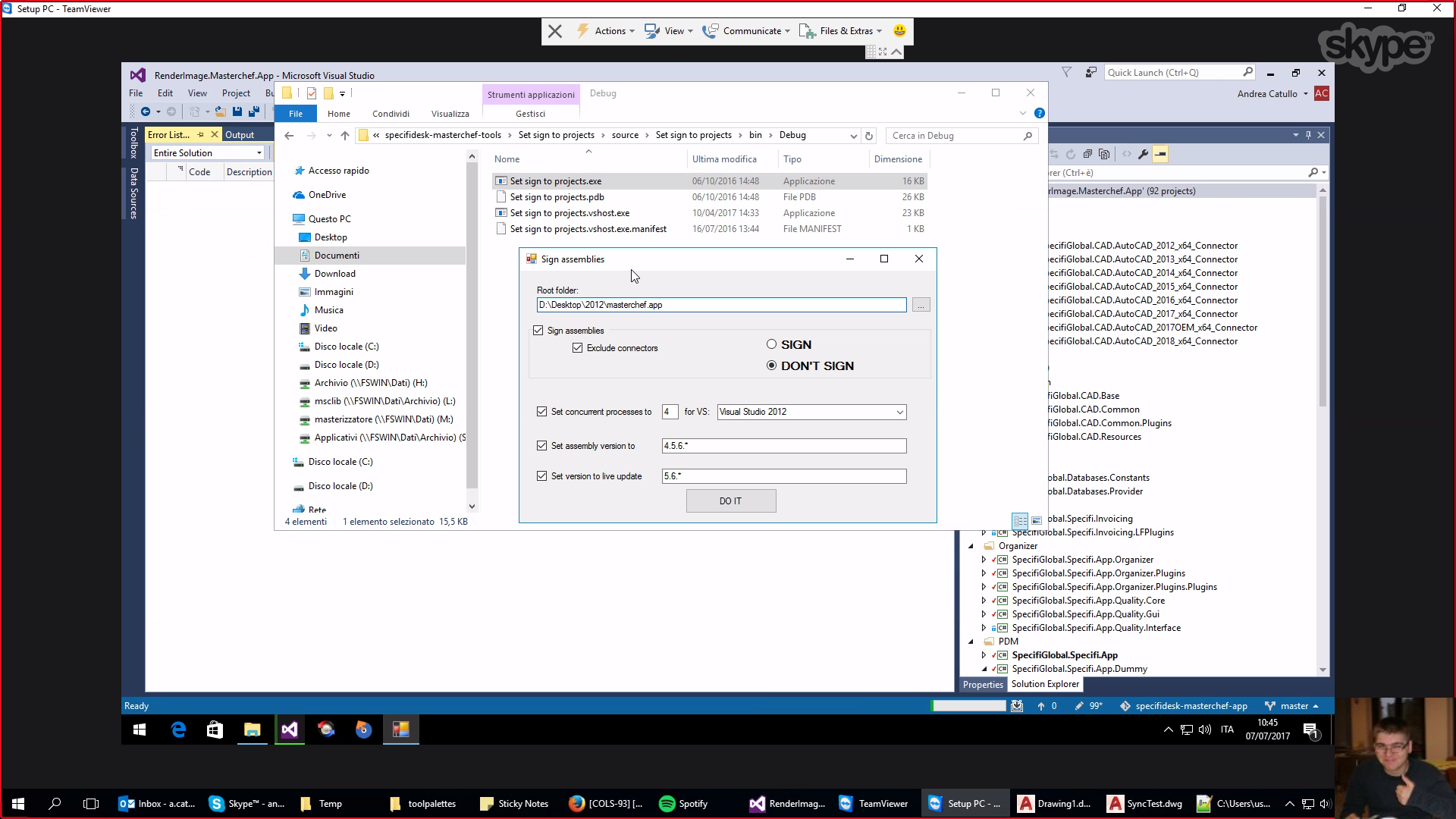Open Explorer Gestisci ribbon tab
The image size is (1456, 819).
point(530,114)
